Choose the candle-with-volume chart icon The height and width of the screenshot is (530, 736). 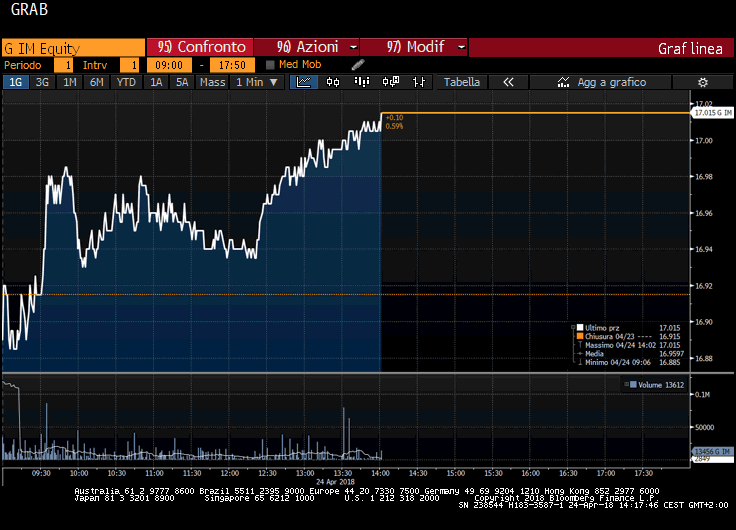tap(391, 82)
